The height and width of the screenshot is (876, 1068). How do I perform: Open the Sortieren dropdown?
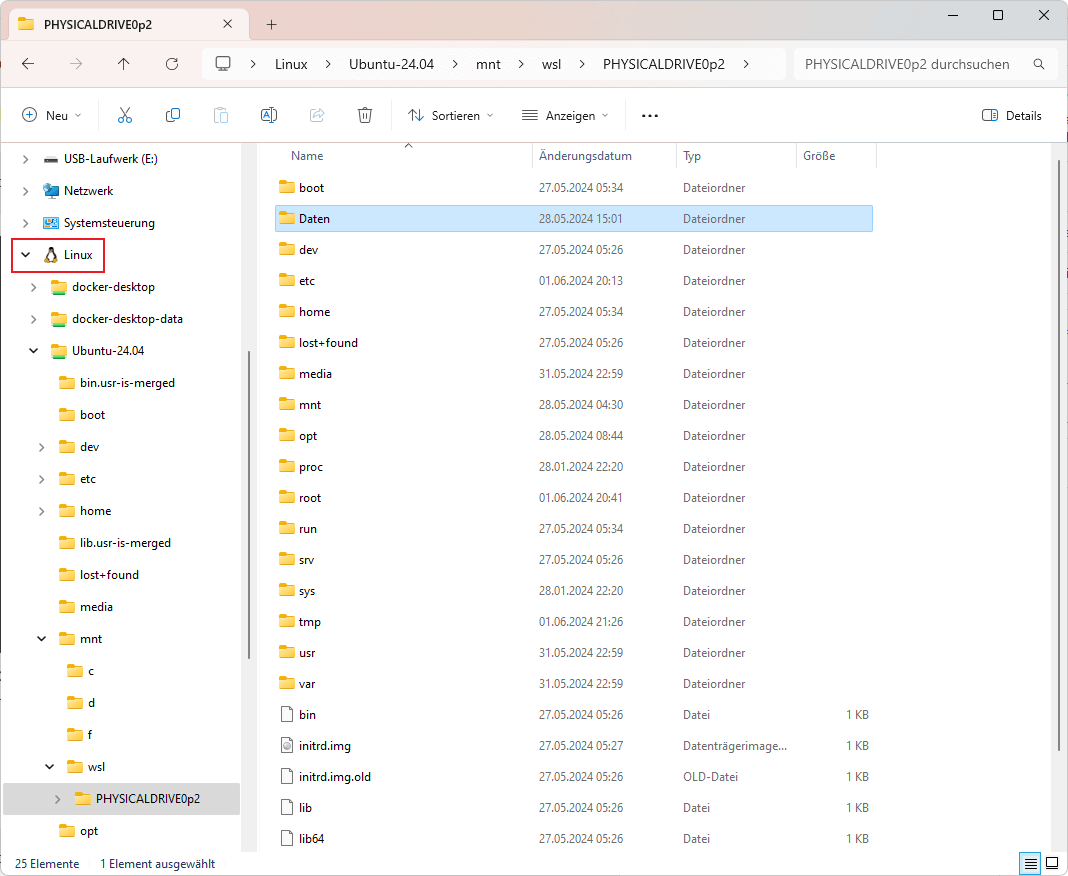pyautogui.click(x=450, y=115)
